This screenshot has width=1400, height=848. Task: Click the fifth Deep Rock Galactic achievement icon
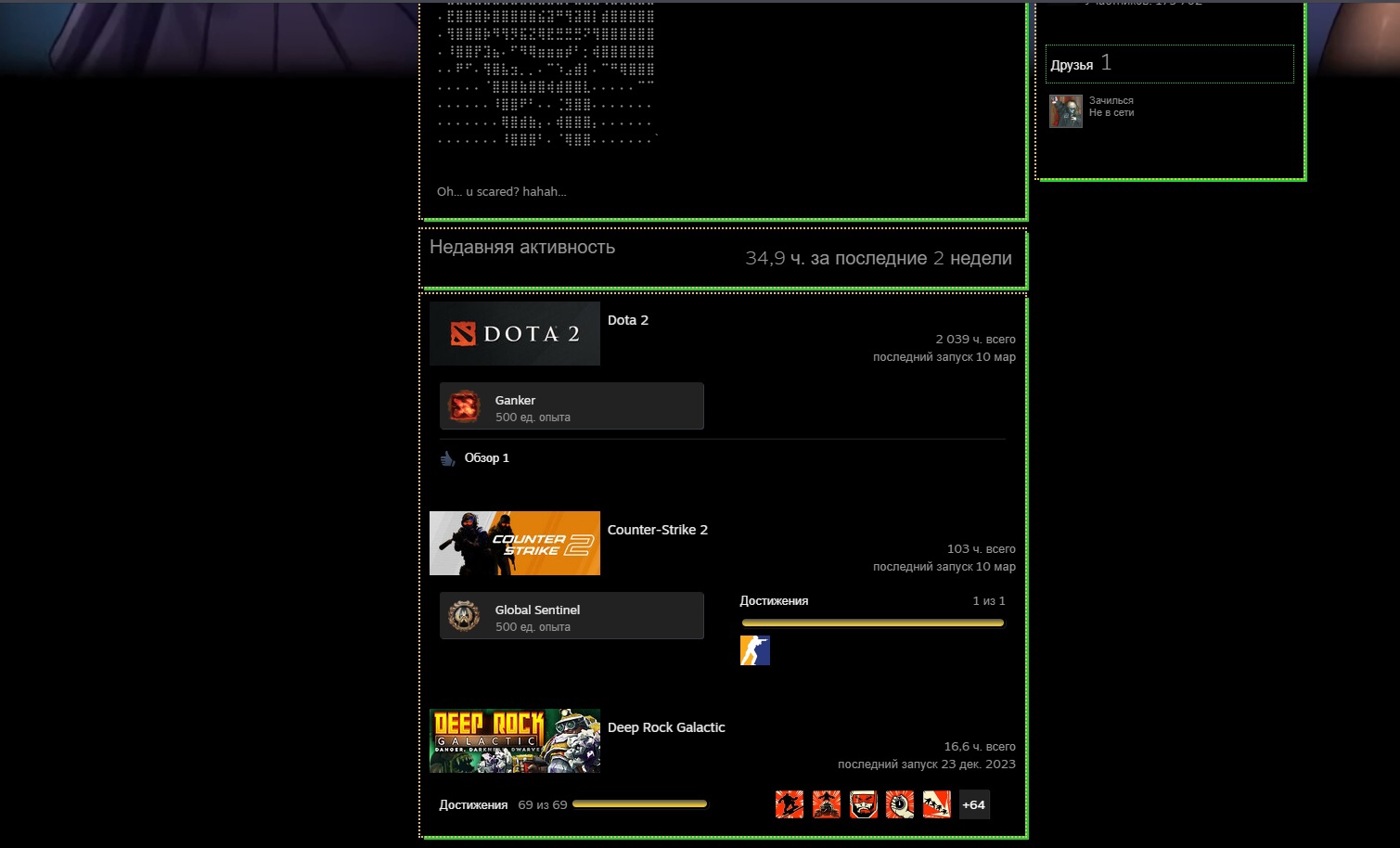(937, 804)
